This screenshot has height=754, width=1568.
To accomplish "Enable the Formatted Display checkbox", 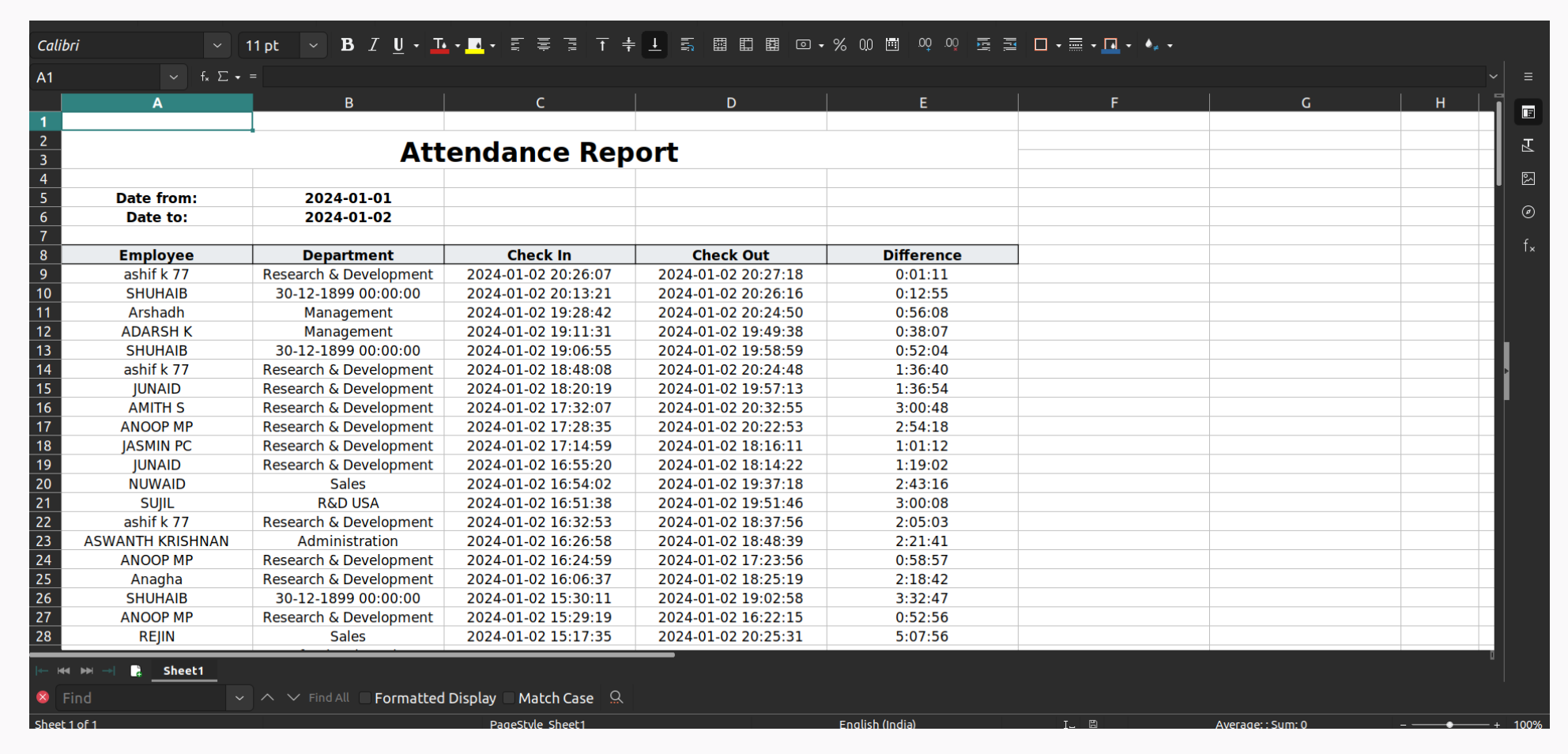I will 365,698.
